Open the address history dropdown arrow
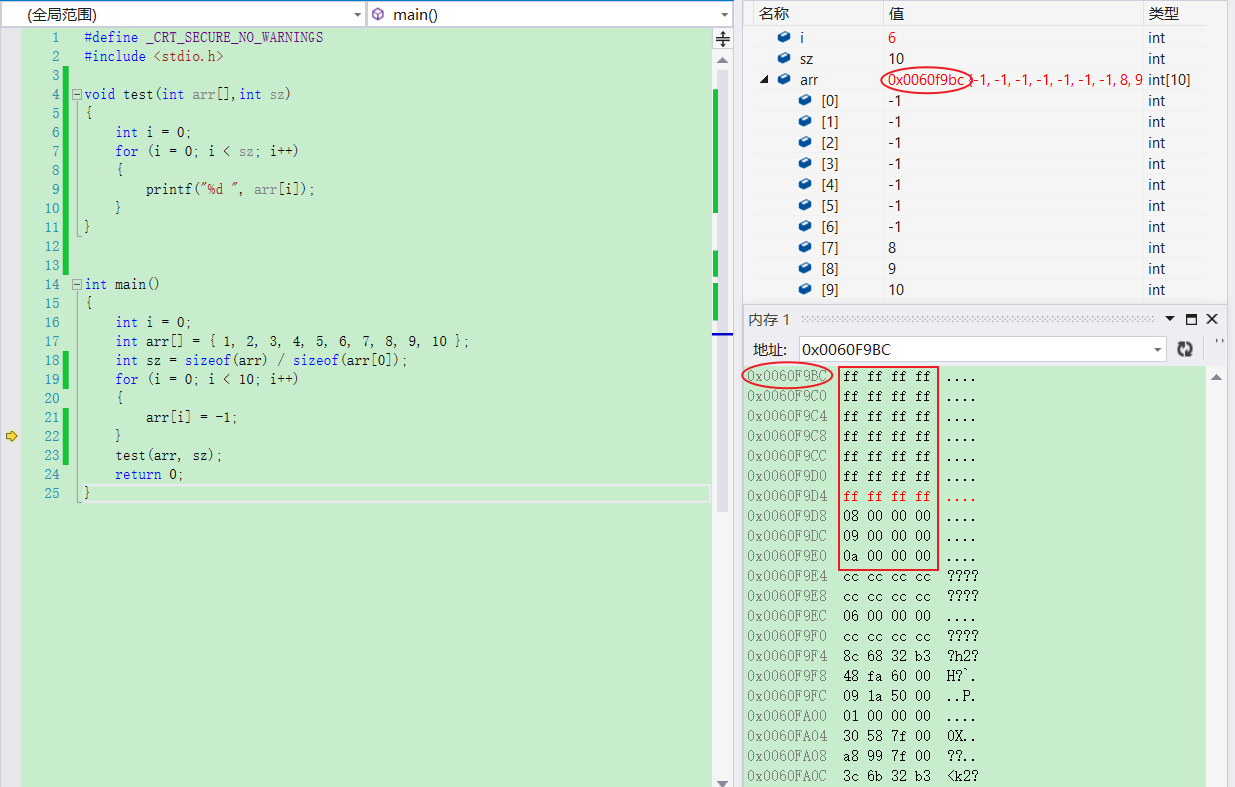 pyautogui.click(x=1158, y=349)
